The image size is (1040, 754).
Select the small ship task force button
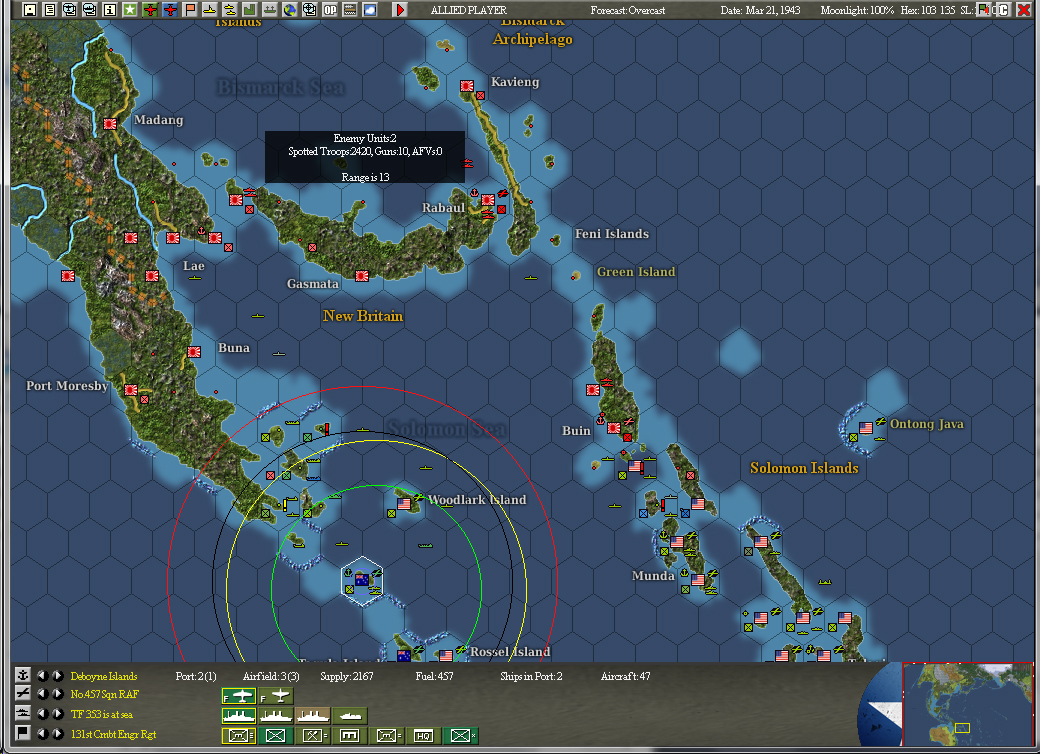(350, 716)
